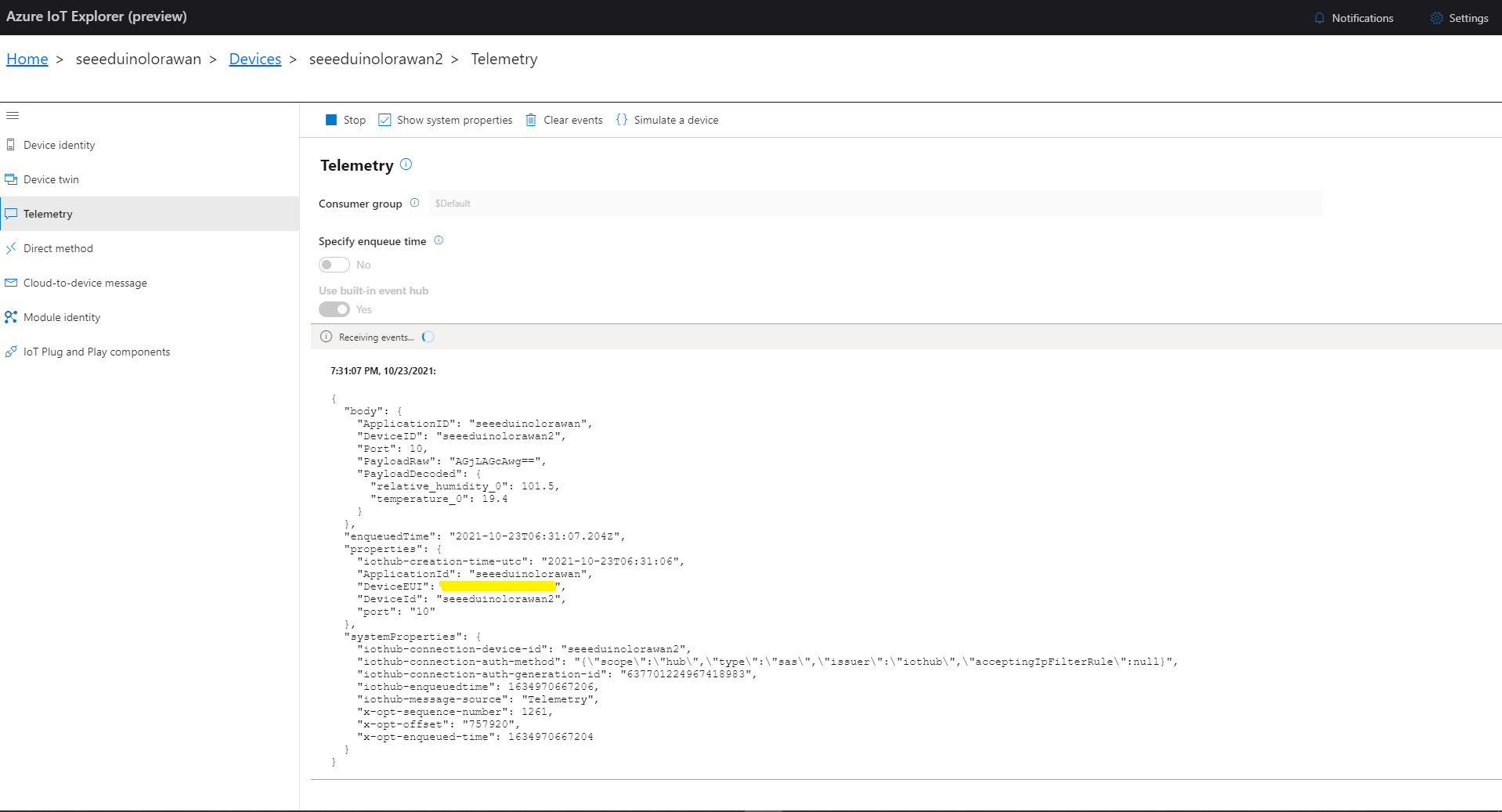Open Direct method page
Image resolution: width=1502 pixels, height=812 pixels.
tap(58, 248)
